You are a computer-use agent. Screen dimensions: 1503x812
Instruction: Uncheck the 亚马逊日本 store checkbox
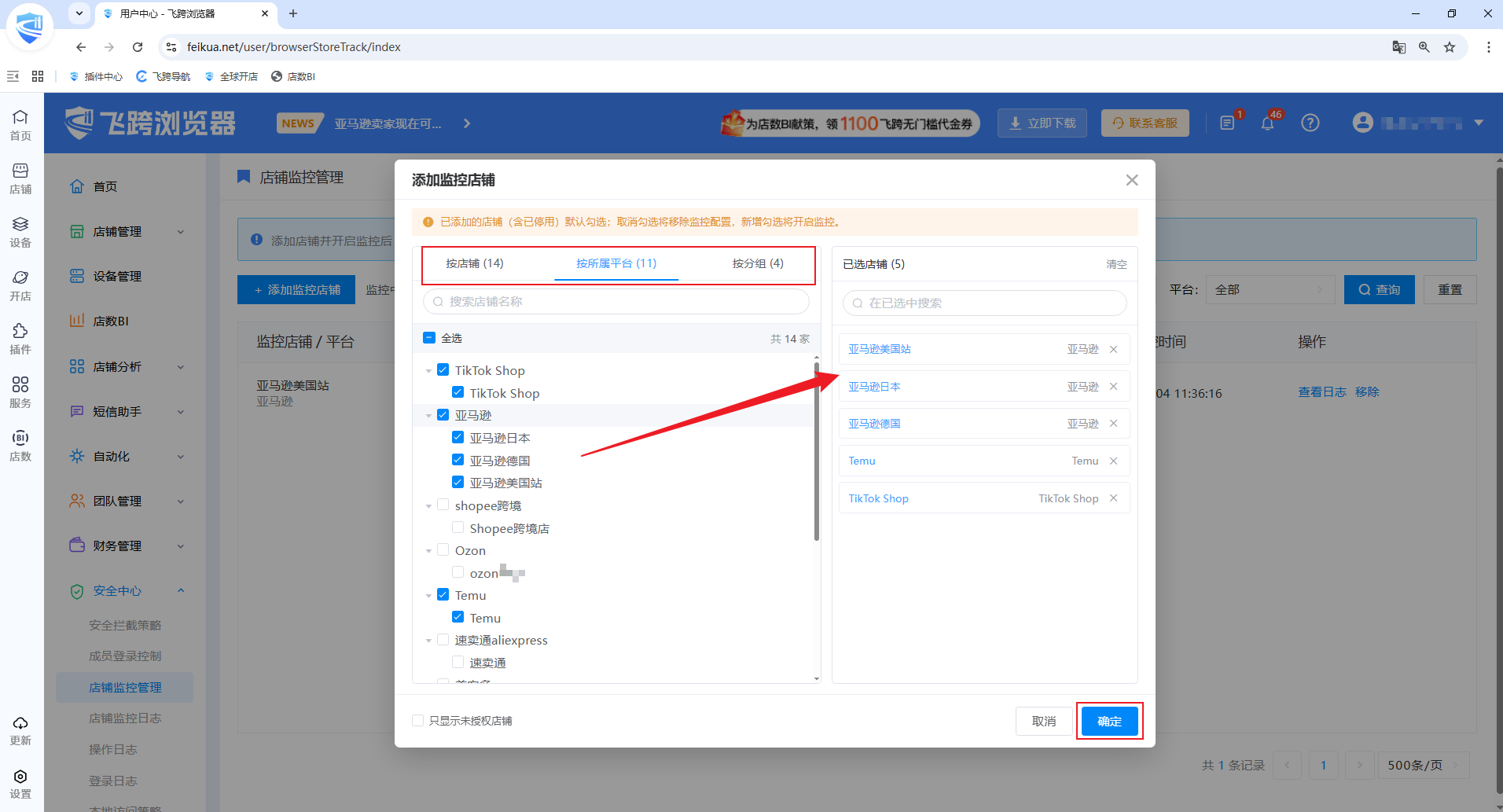(x=458, y=438)
